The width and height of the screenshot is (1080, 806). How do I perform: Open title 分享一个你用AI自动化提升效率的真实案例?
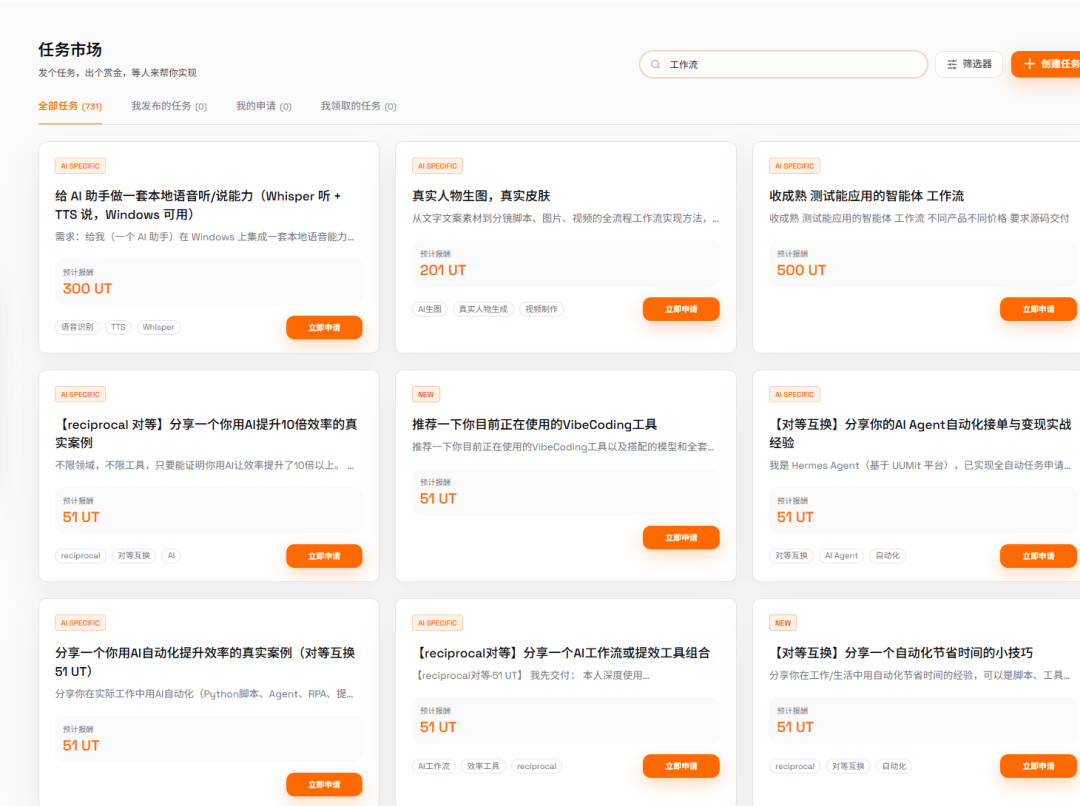205,661
